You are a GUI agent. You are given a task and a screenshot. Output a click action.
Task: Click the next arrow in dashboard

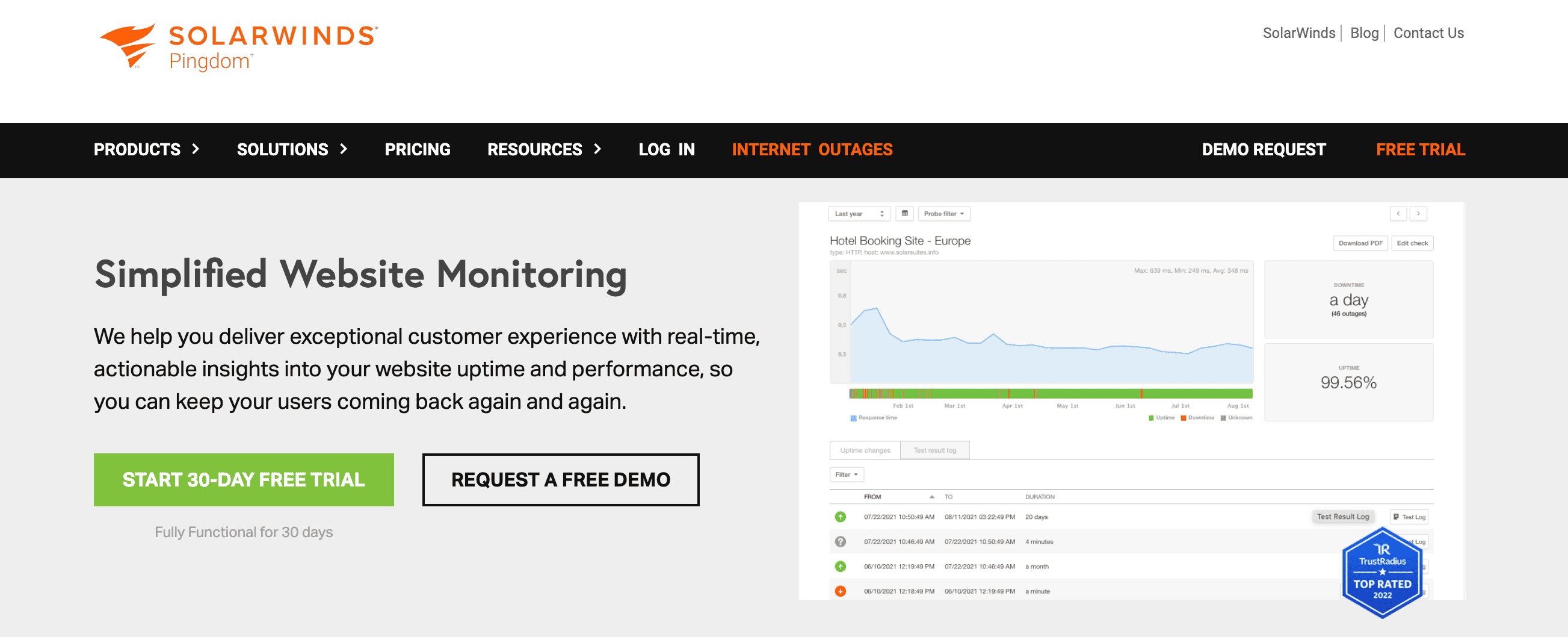[1418, 214]
